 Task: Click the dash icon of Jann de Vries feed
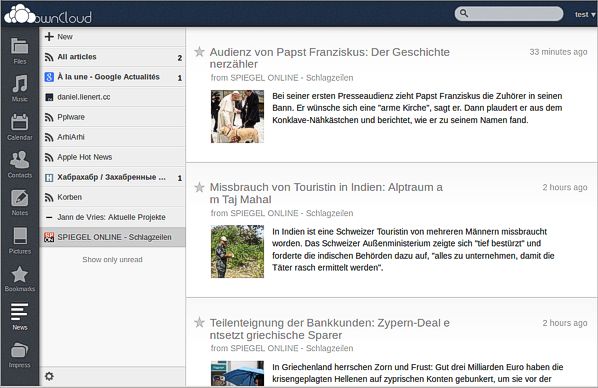coord(49,217)
